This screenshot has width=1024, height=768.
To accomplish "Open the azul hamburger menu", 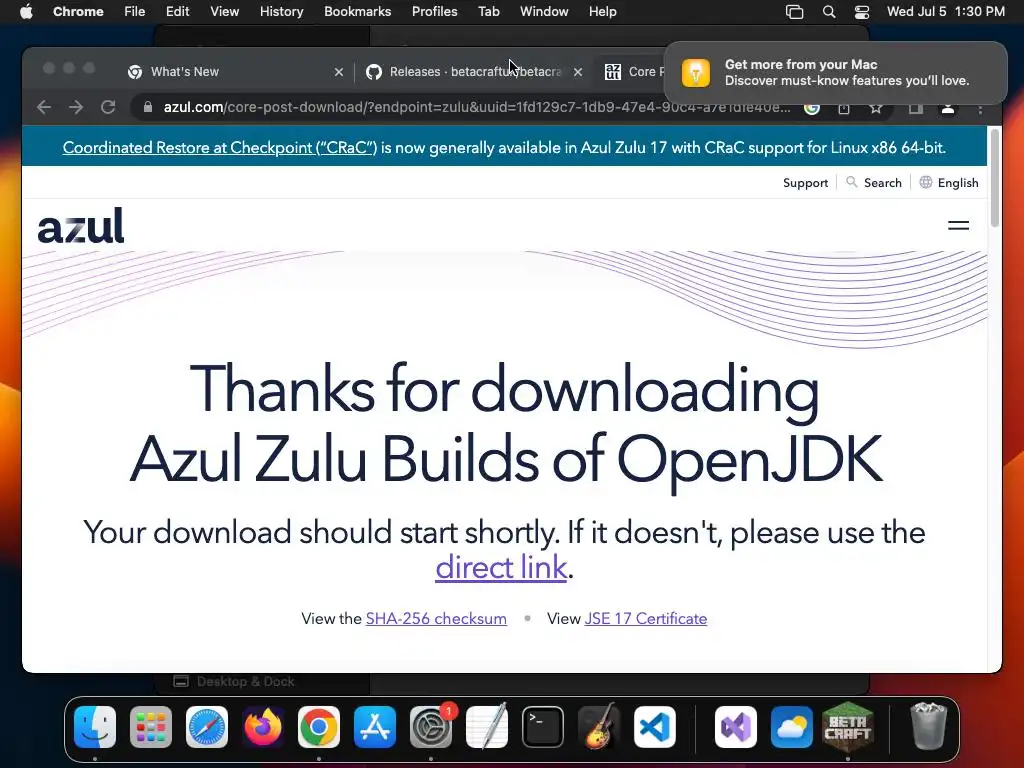I will pyautogui.click(x=958, y=225).
